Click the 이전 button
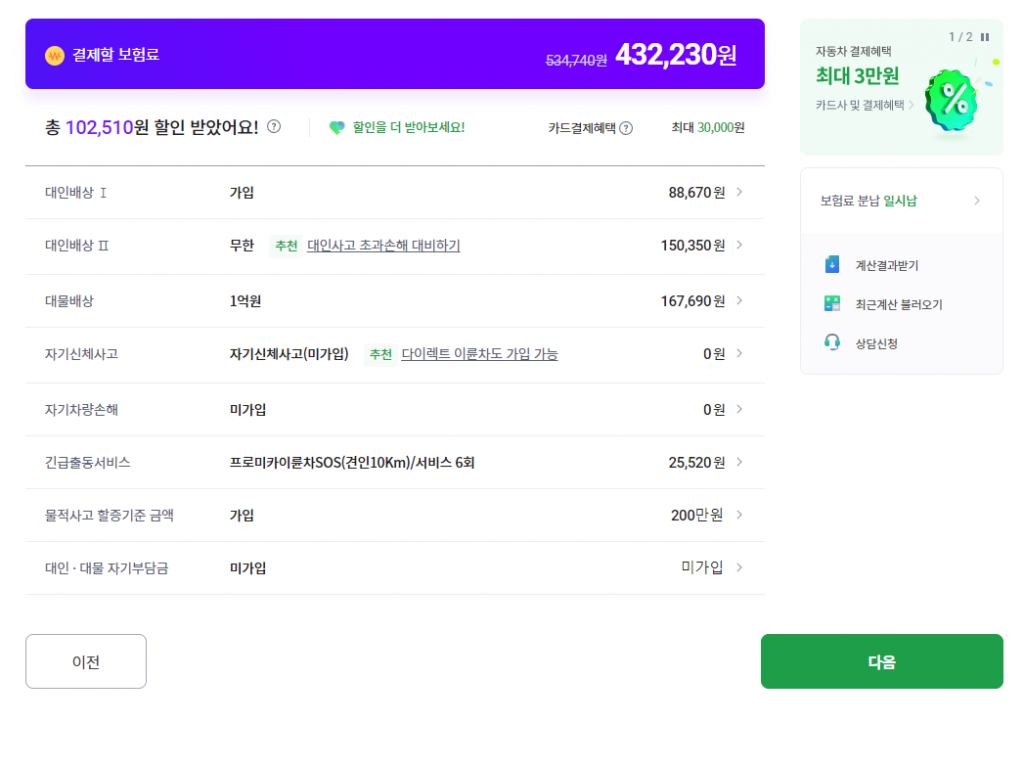Screen dimensions: 1024x768 (x=85, y=661)
